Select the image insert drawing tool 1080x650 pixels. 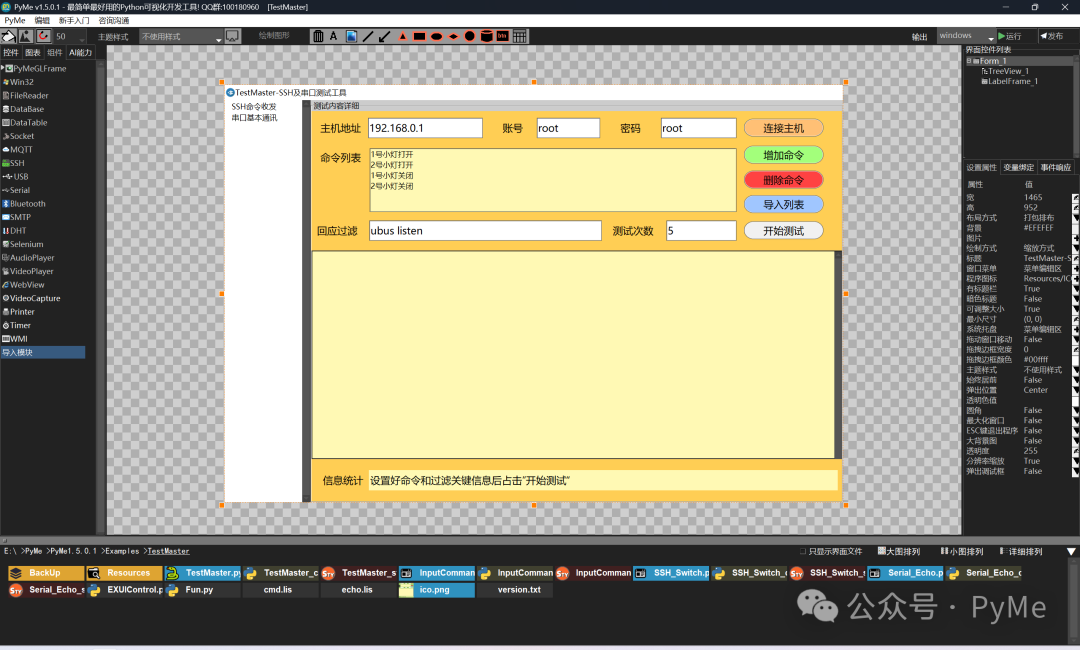point(351,36)
